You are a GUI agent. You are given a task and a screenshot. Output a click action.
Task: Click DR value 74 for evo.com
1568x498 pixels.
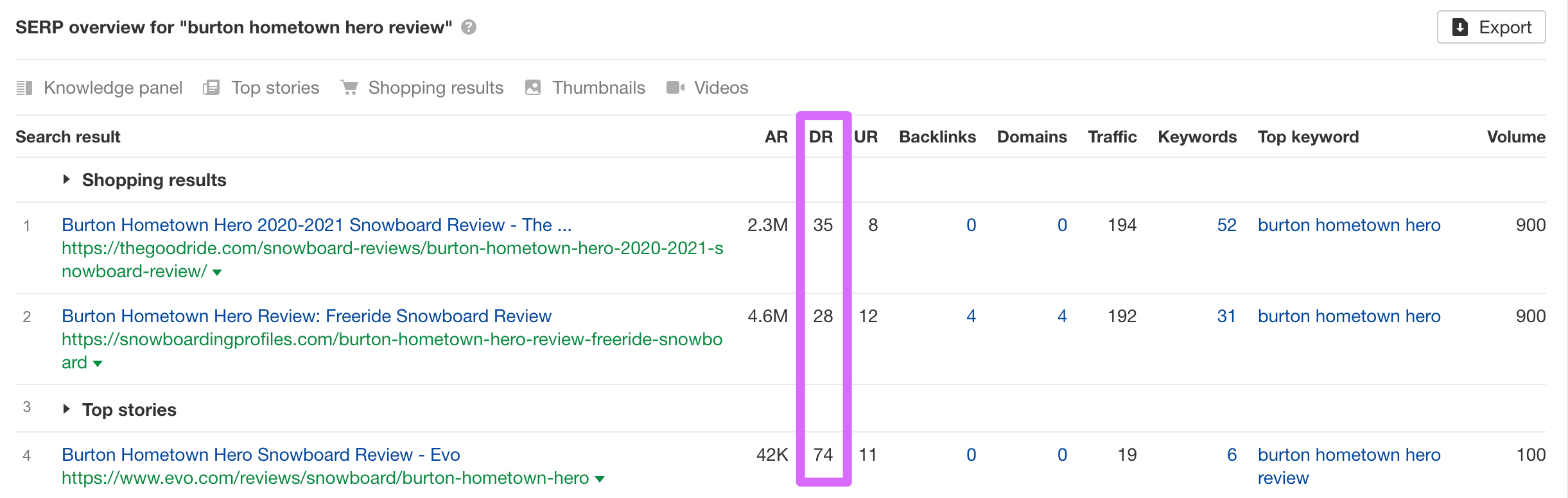(823, 455)
